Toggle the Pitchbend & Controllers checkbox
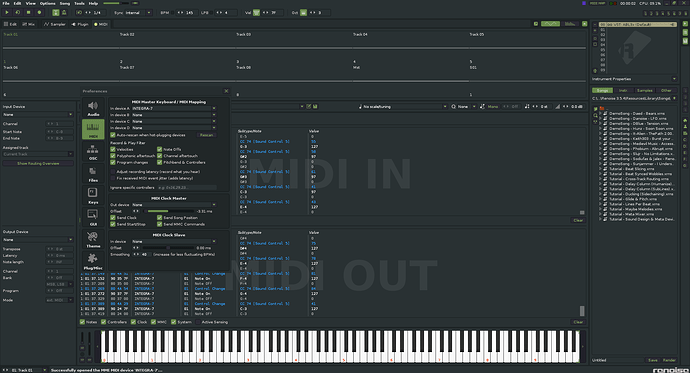This screenshot has width=690, height=373. click(x=159, y=162)
